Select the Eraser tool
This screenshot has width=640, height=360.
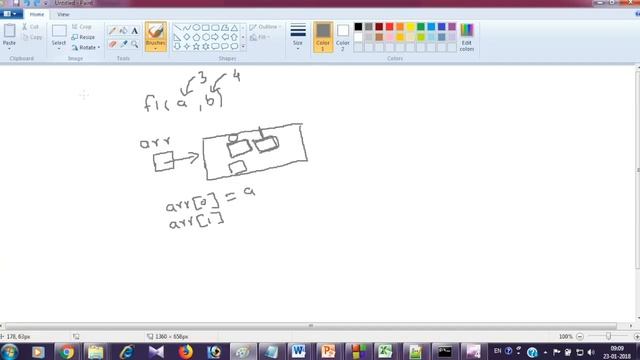pyautogui.click(x=113, y=44)
